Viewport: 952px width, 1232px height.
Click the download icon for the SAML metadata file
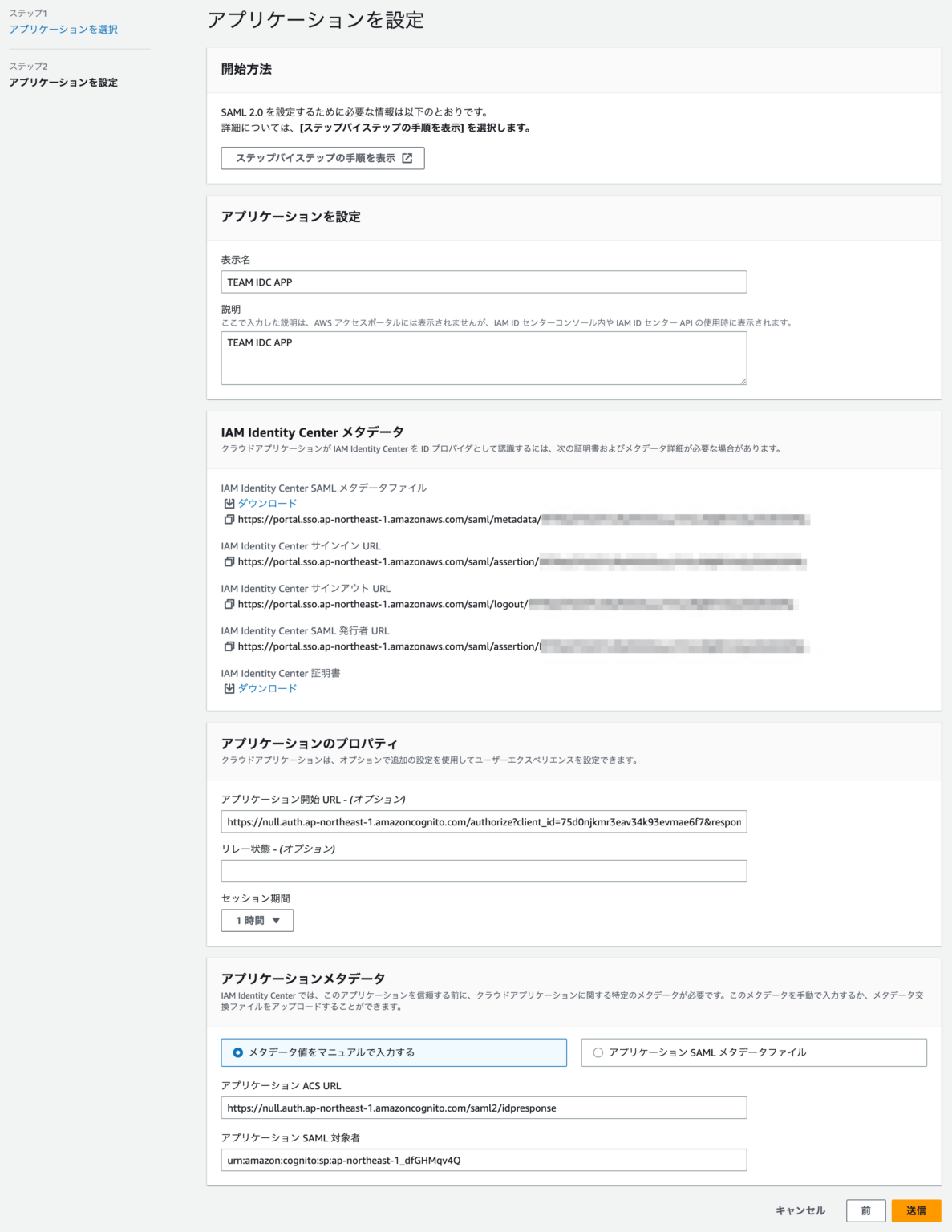[228, 503]
